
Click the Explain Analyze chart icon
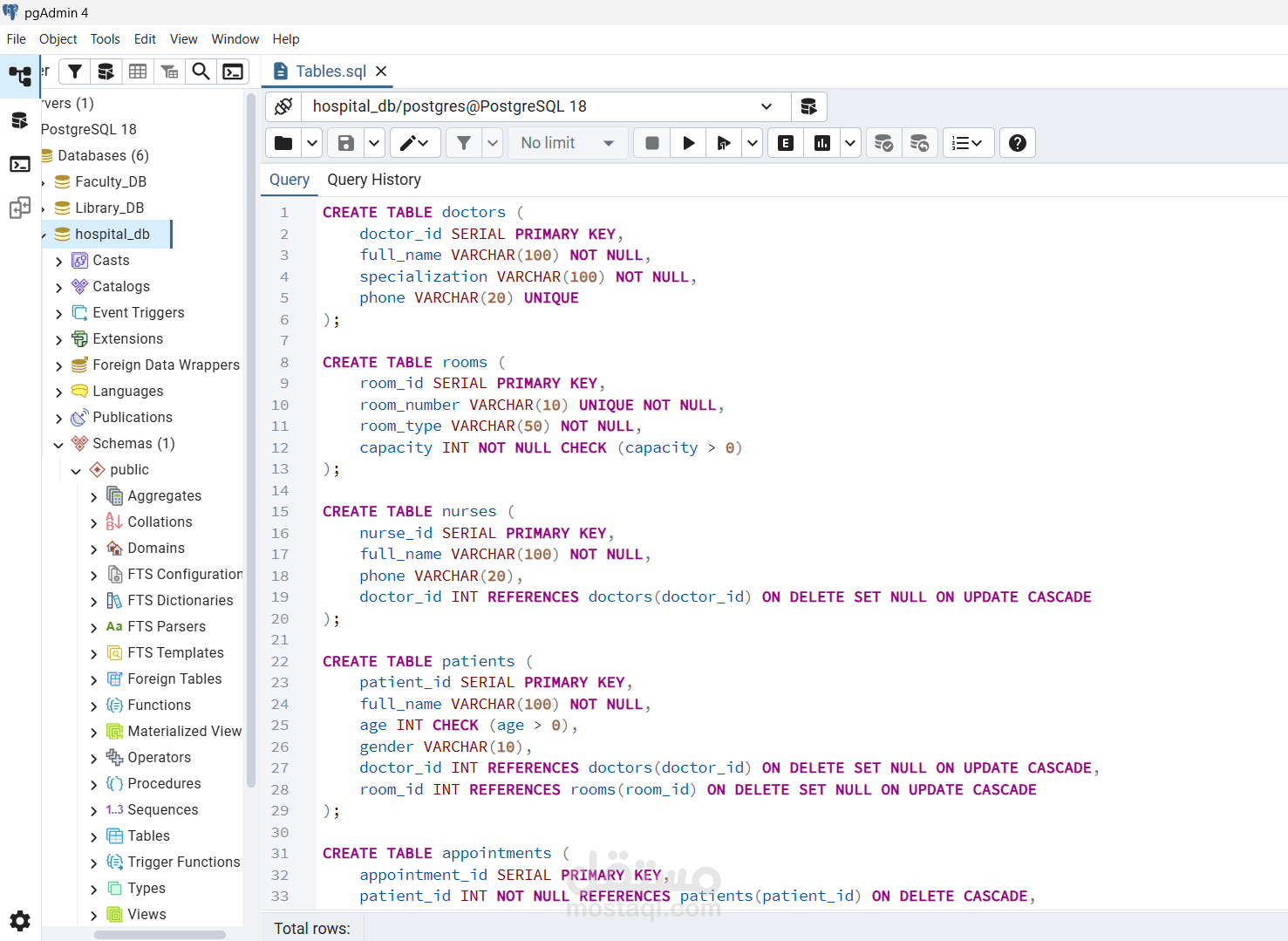[822, 143]
